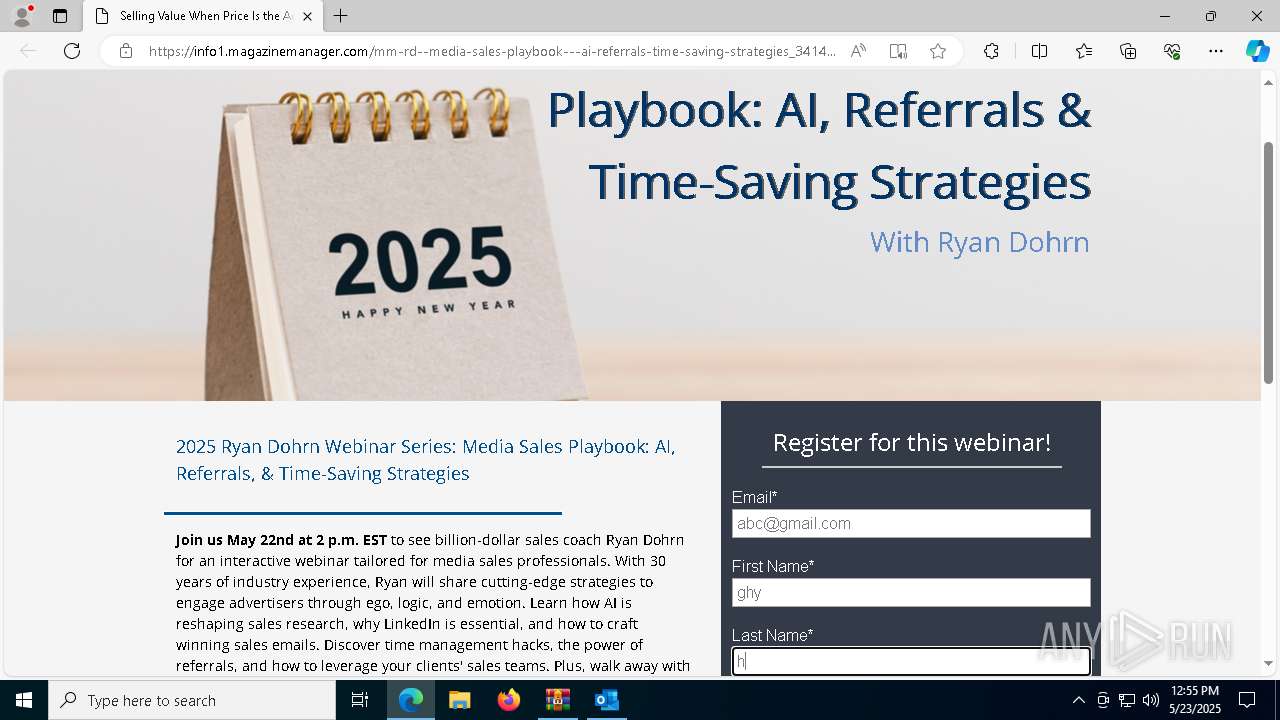The image size is (1280, 720).
Task: Open the browser profile icon
Action: (22, 16)
